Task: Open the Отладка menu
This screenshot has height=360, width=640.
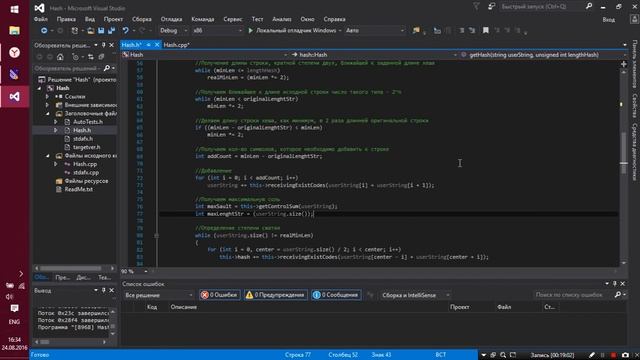Action: click(x=171, y=19)
